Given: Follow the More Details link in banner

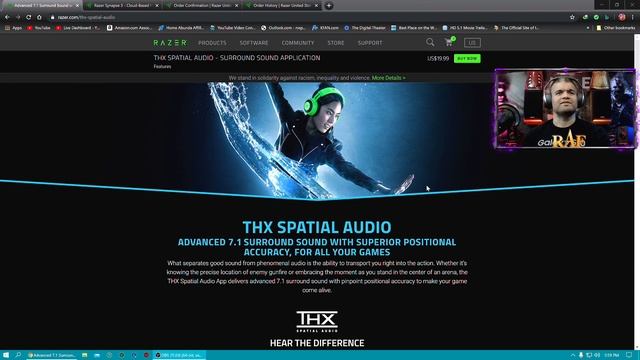Looking at the screenshot, I should coord(389,78).
